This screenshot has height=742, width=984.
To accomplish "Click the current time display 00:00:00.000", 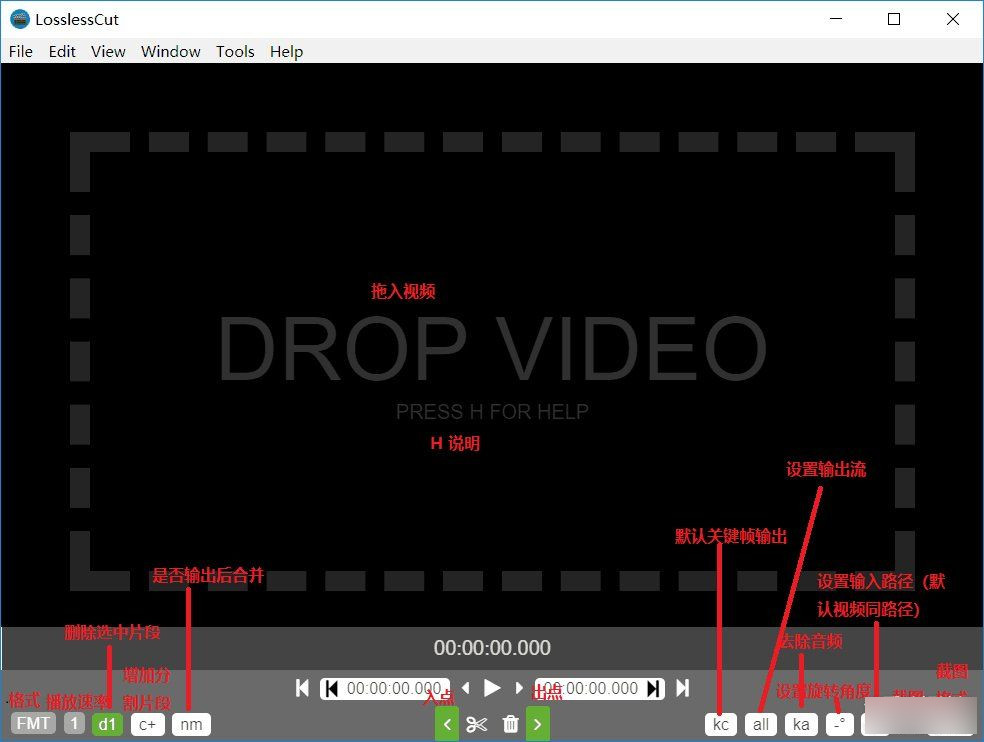I will click(x=492, y=647).
